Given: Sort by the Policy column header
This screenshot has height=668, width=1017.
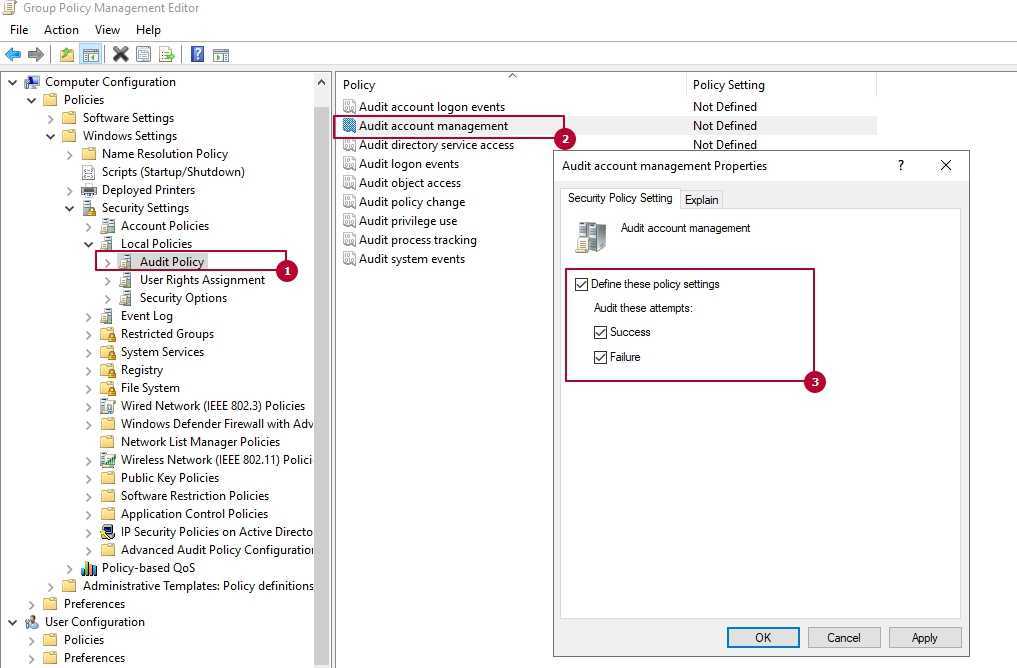Looking at the screenshot, I should point(511,85).
